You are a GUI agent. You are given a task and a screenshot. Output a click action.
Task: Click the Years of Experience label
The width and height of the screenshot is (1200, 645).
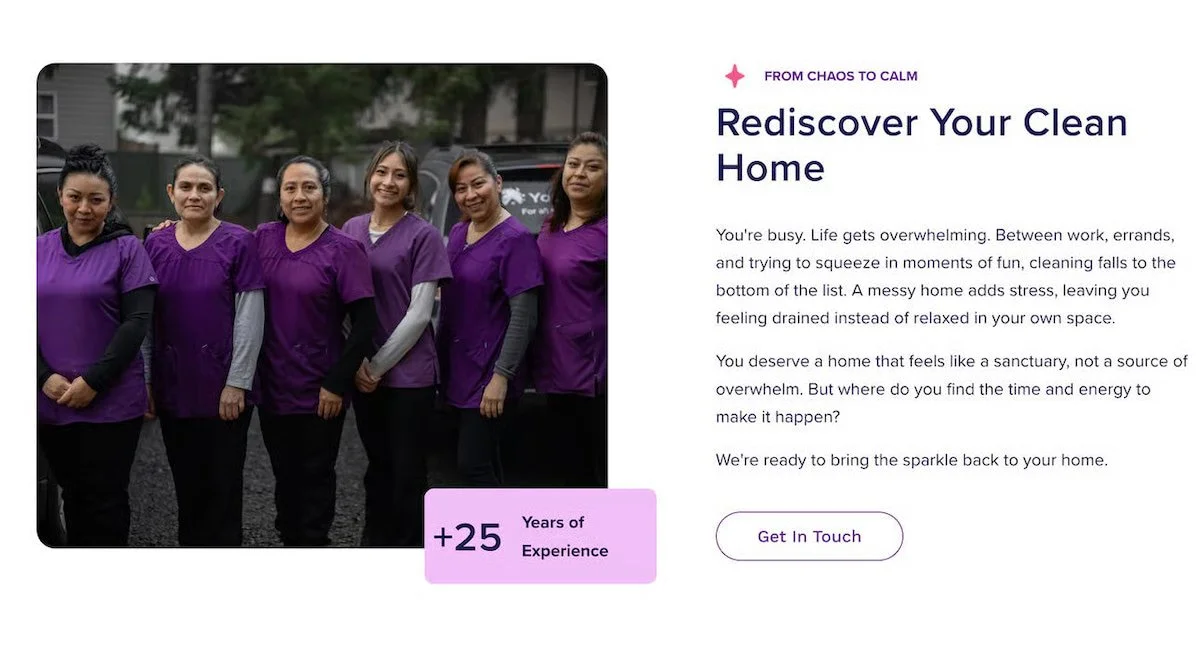pyautogui.click(x=565, y=536)
